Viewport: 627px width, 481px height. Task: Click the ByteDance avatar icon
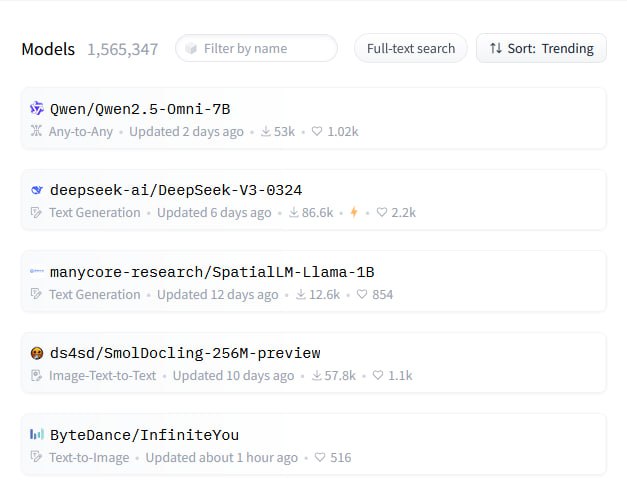[x=37, y=435]
